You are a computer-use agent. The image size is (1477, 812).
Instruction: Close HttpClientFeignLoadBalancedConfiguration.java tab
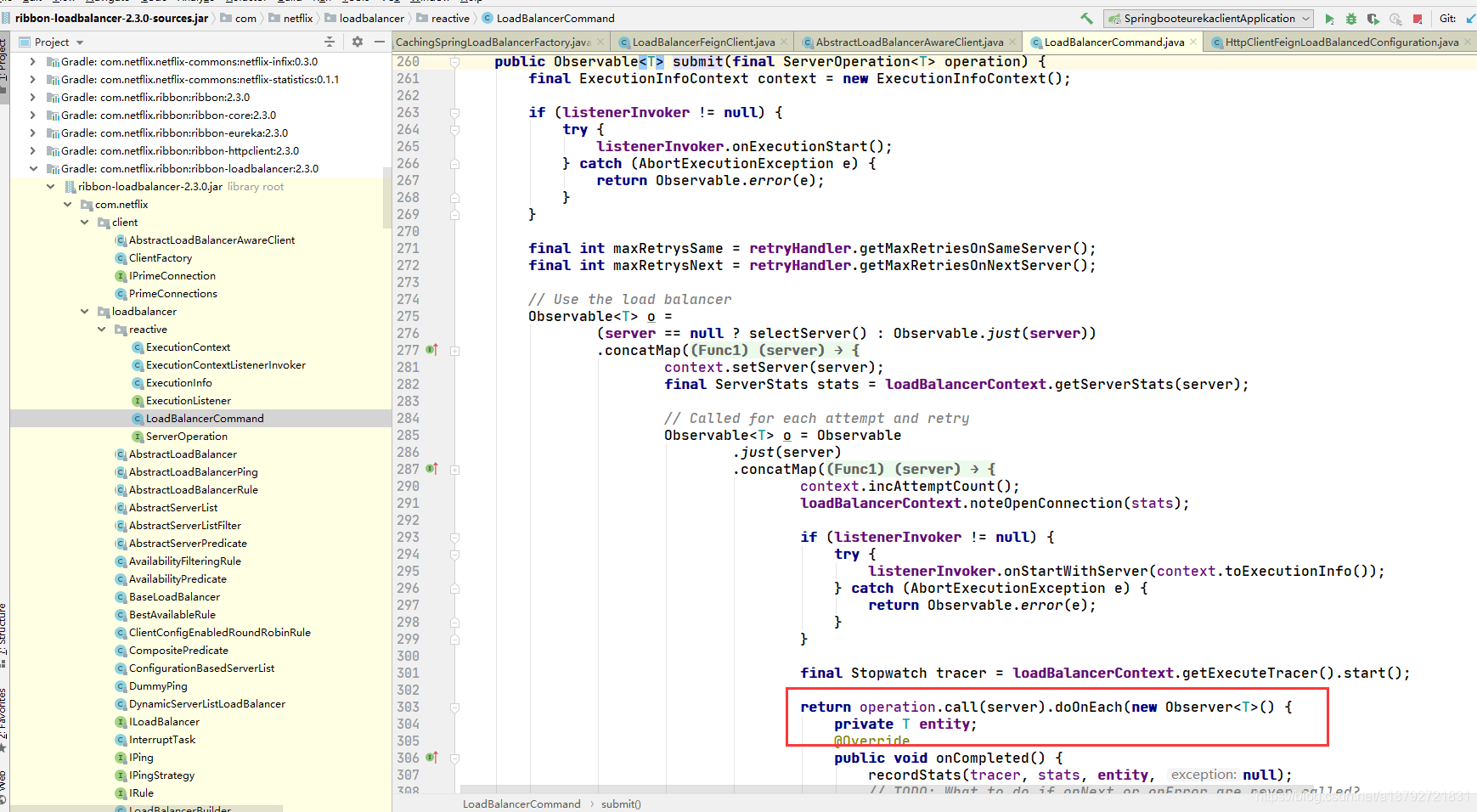tap(1468, 42)
